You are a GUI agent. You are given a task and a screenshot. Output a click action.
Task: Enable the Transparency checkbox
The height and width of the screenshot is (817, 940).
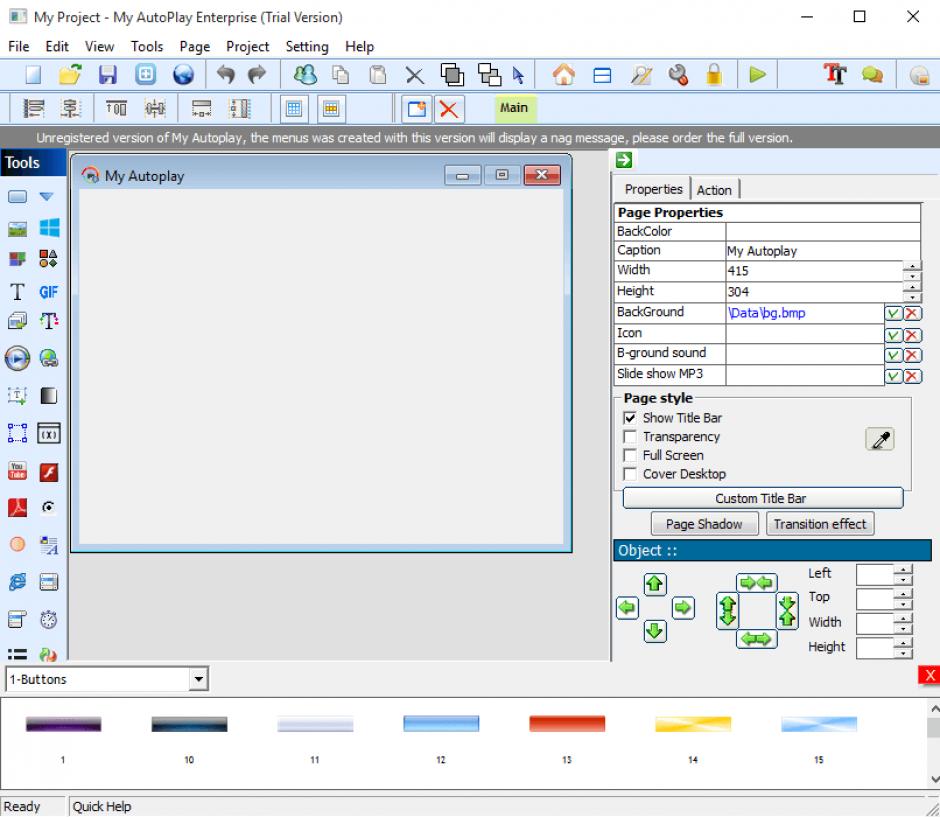coord(629,437)
